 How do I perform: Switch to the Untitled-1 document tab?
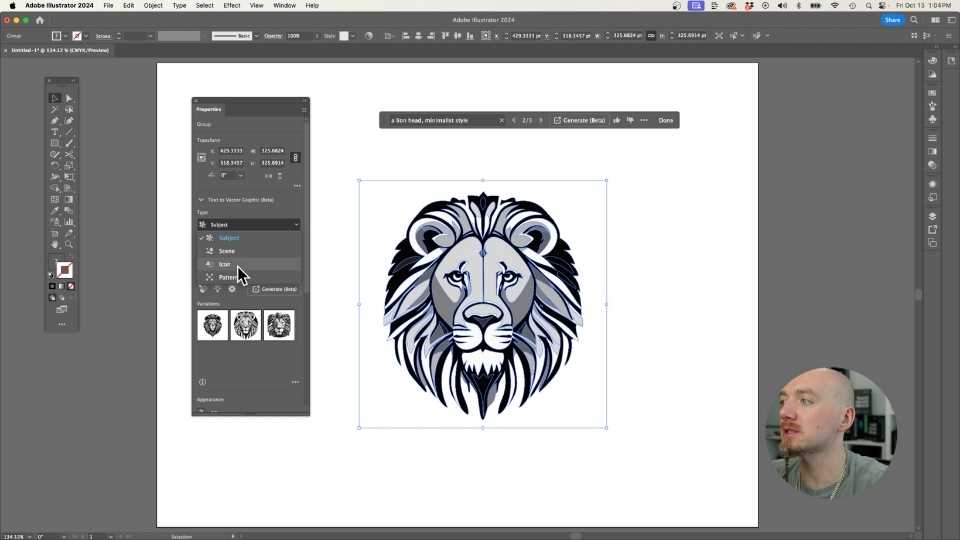(x=59, y=50)
